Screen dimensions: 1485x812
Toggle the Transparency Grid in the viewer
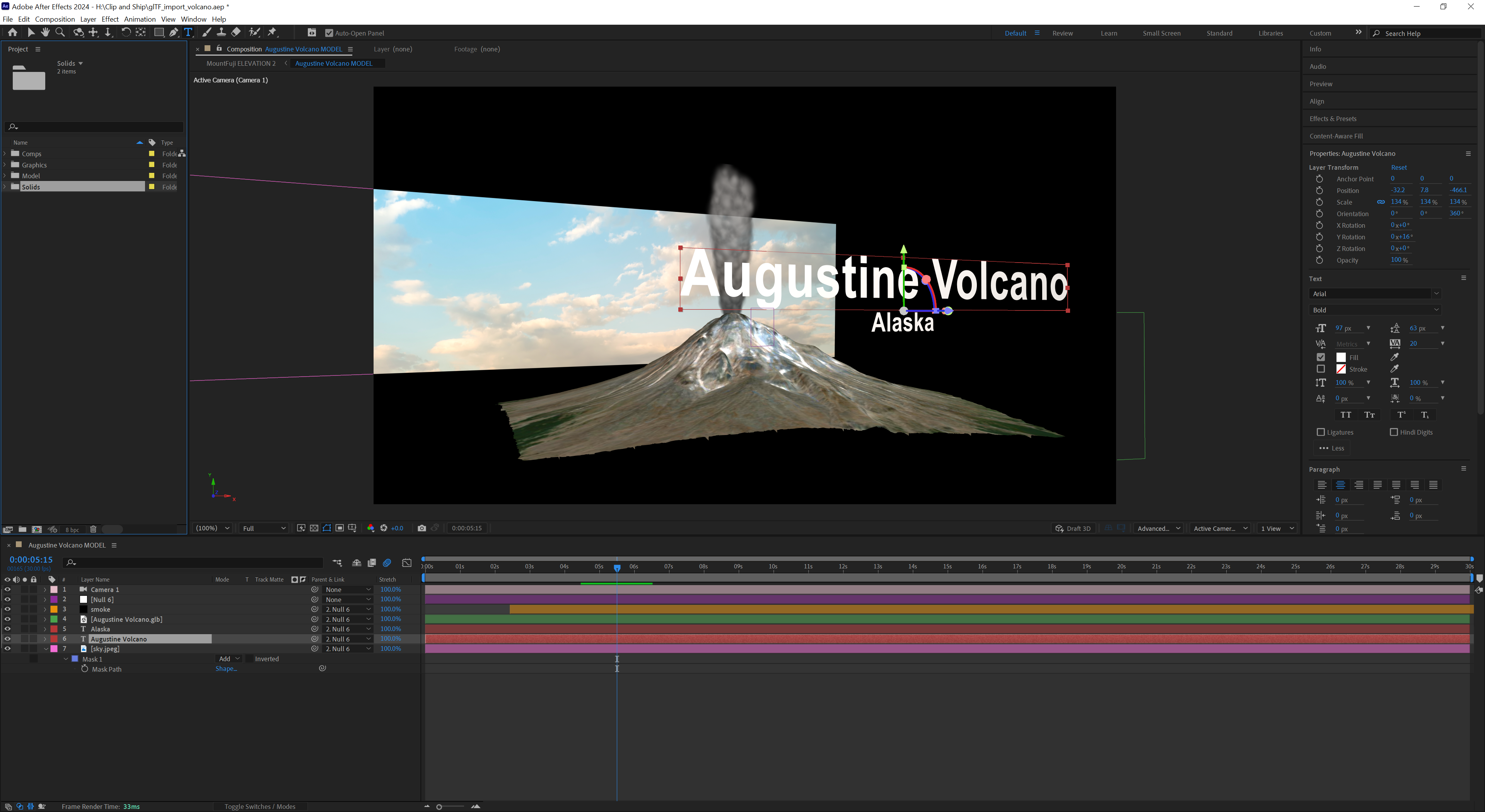pyautogui.click(x=314, y=527)
